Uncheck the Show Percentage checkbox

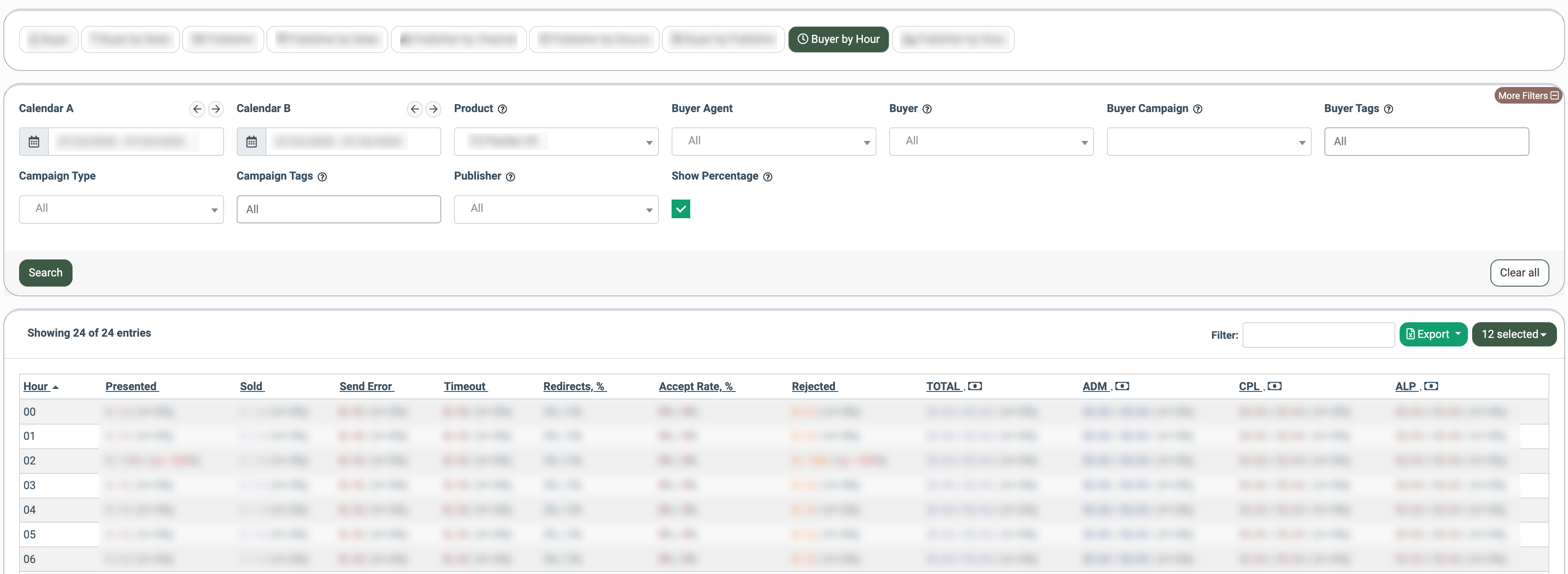coord(680,209)
